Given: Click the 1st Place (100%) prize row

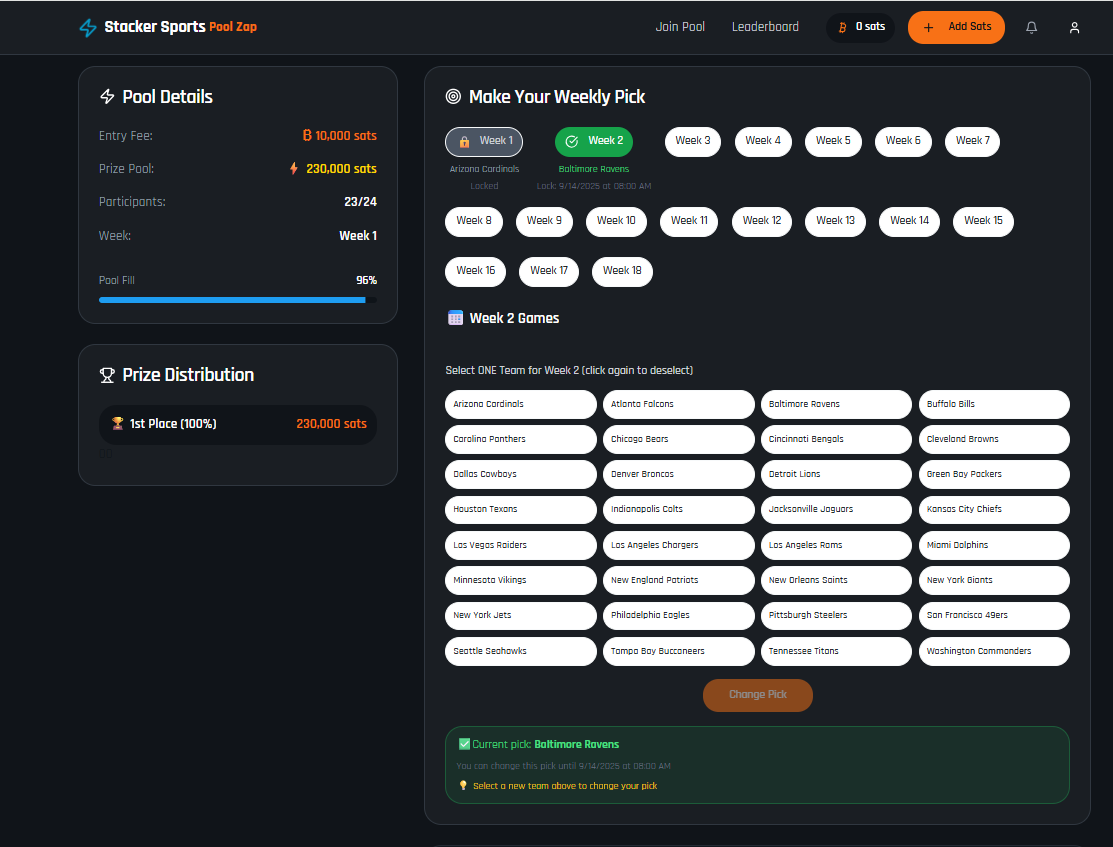Looking at the screenshot, I should (x=238, y=425).
